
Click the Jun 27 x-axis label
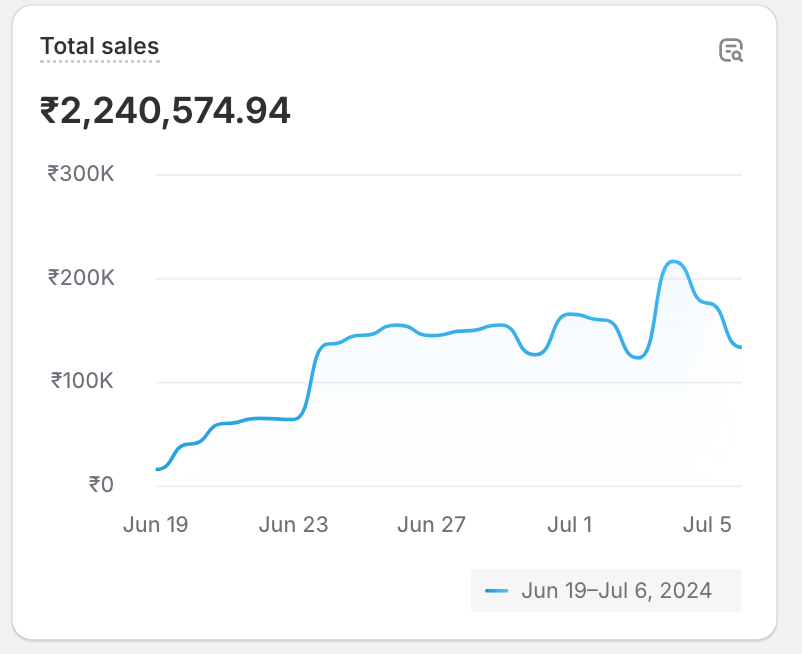tap(431, 525)
